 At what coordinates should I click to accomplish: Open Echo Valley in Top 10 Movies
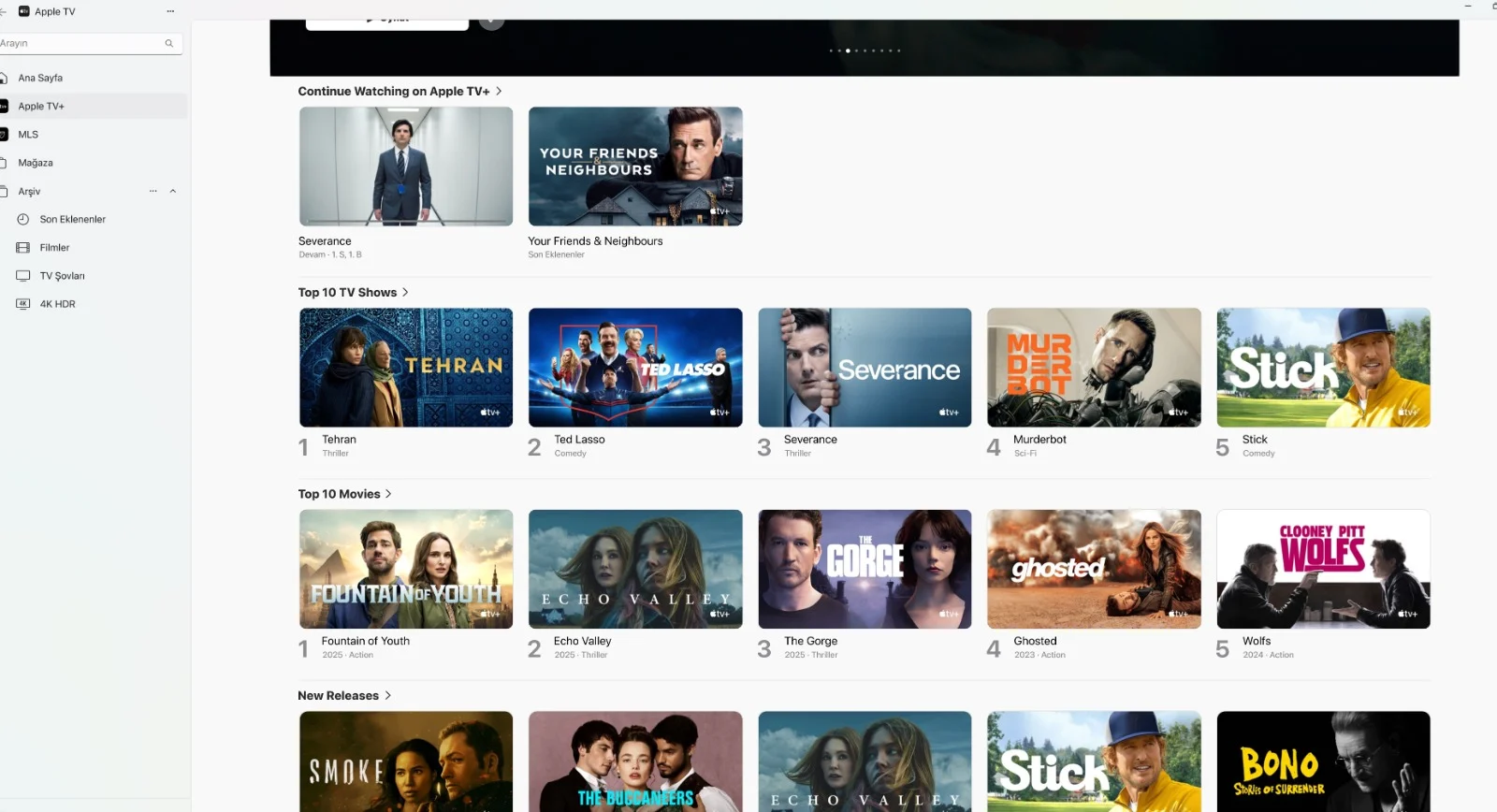tap(635, 569)
